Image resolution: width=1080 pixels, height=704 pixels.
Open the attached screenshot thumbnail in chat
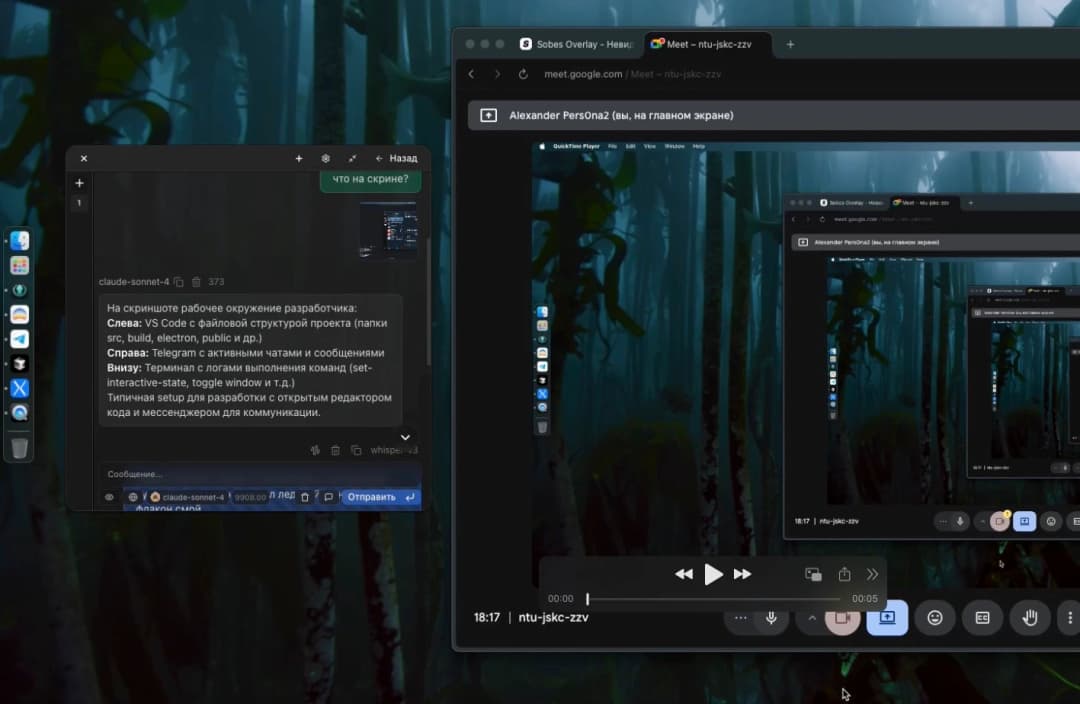(388, 230)
